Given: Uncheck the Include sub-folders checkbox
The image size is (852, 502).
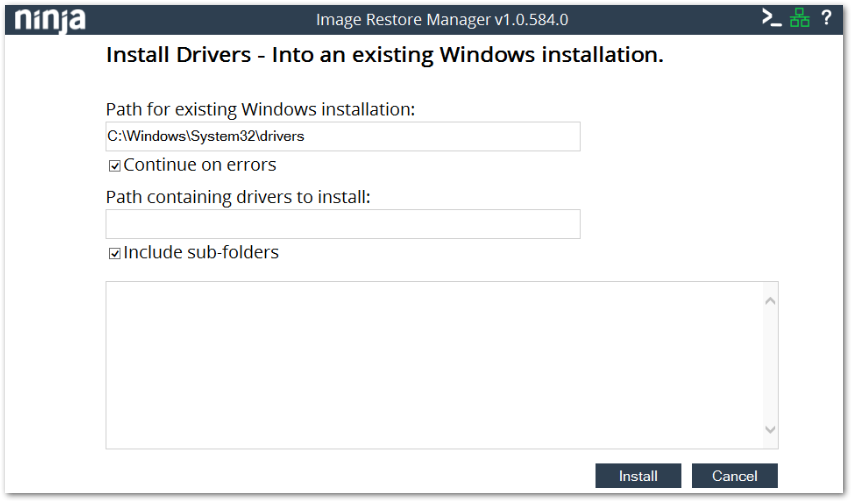Looking at the screenshot, I should (115, 254).
